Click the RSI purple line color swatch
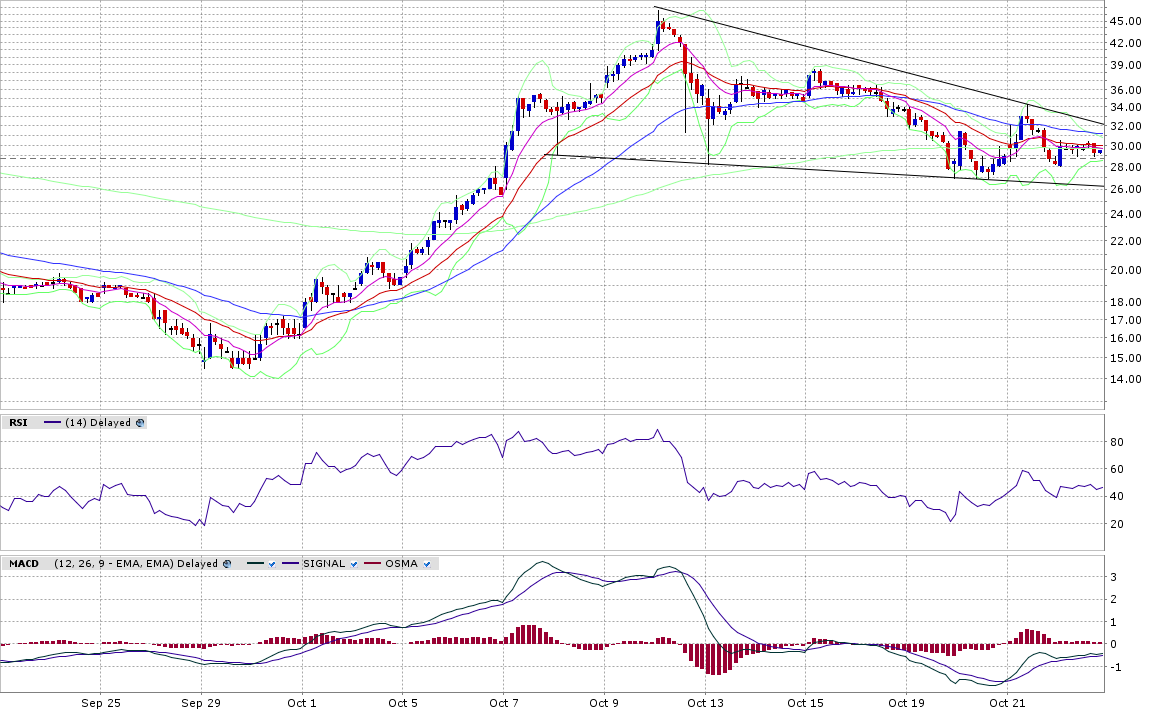Screen dimensions: 1150x717 click(x=52, y=423)
